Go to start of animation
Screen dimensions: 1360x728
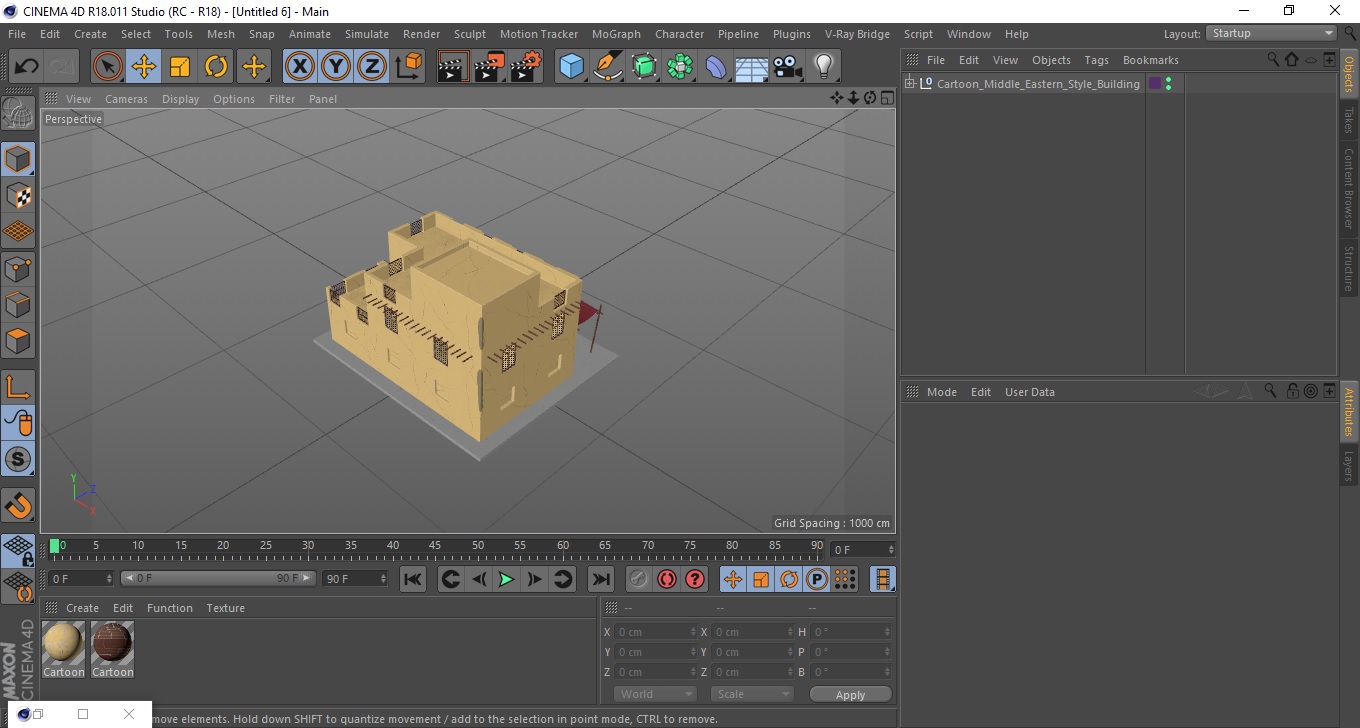tap(413, 579)
